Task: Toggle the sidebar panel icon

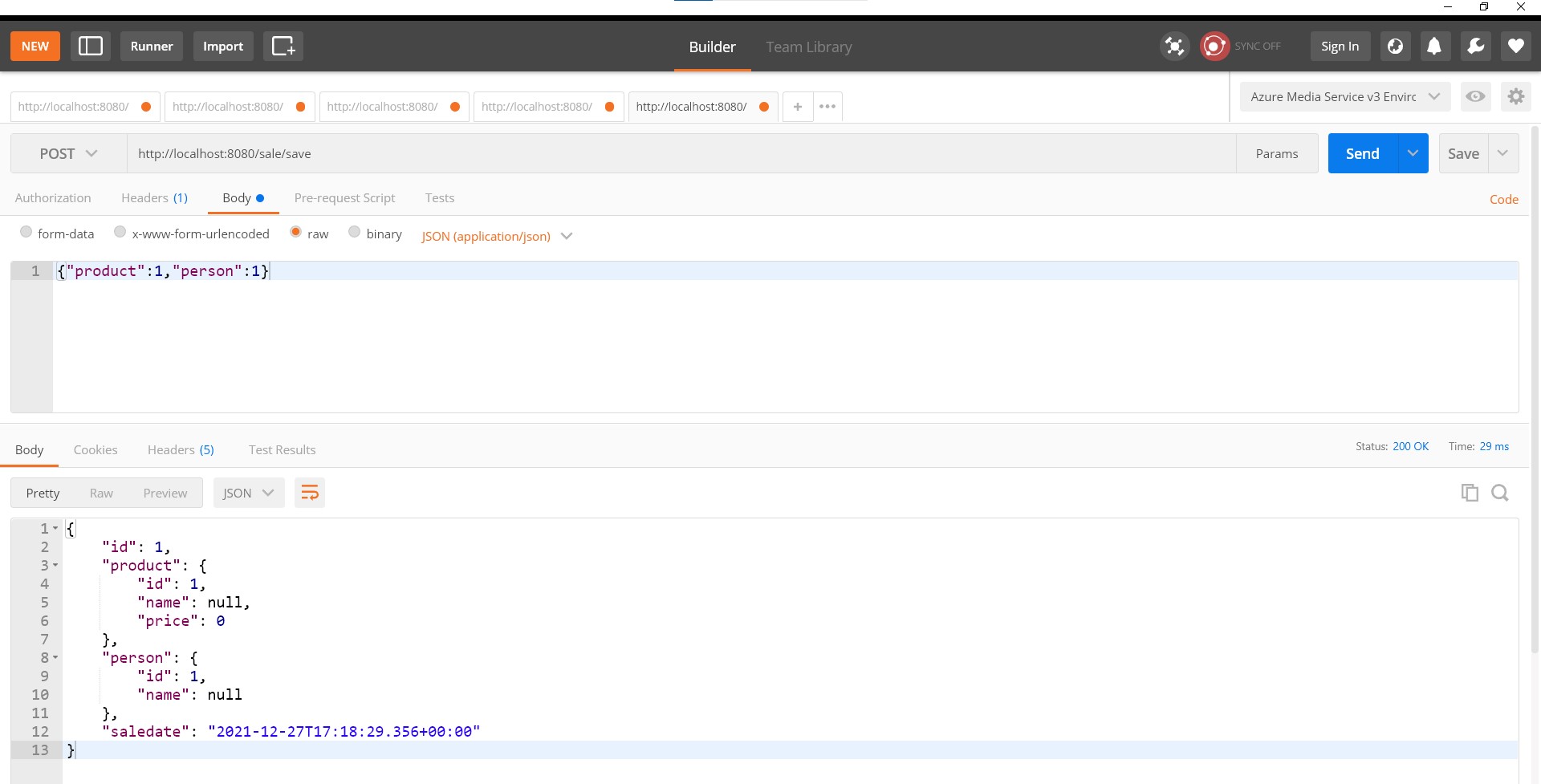Action: click(x=91, y=47)
